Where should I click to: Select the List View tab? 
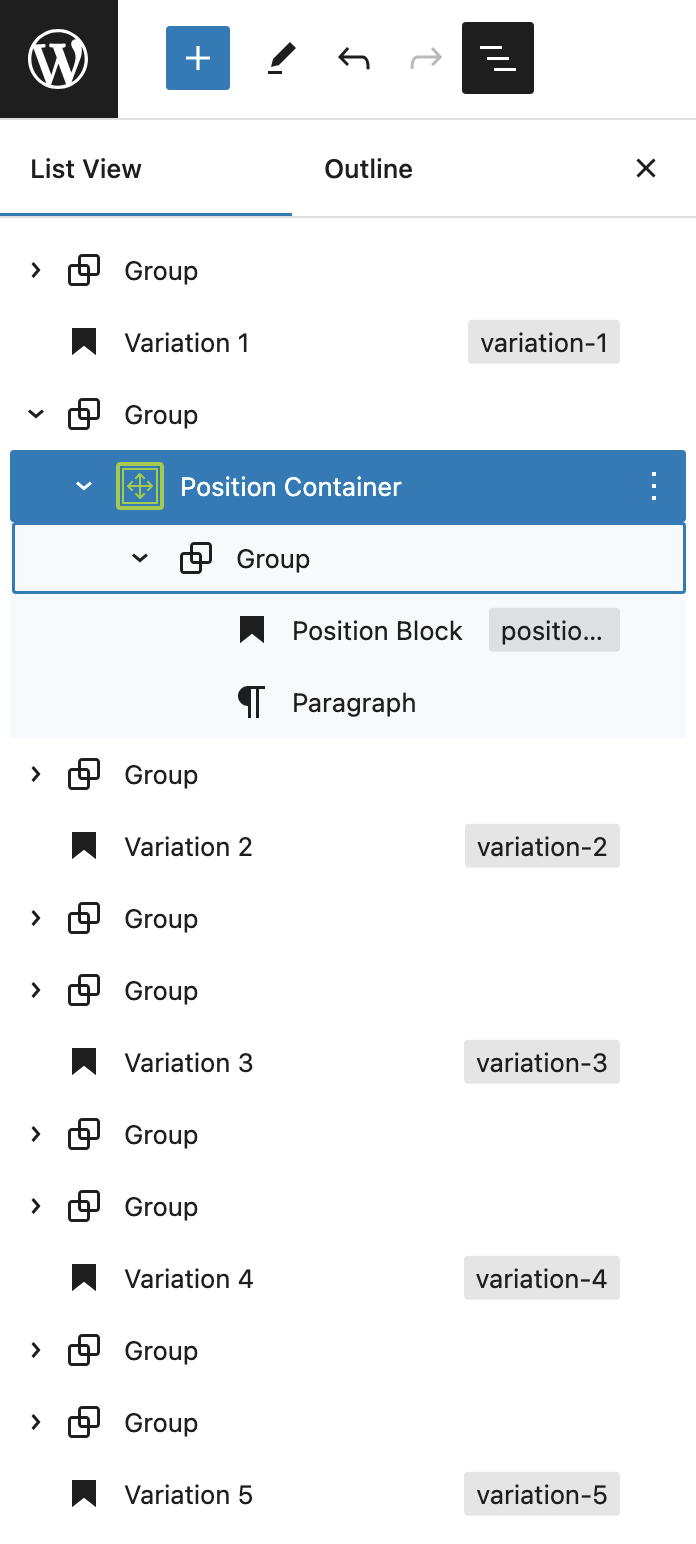(x=86, y=169)
